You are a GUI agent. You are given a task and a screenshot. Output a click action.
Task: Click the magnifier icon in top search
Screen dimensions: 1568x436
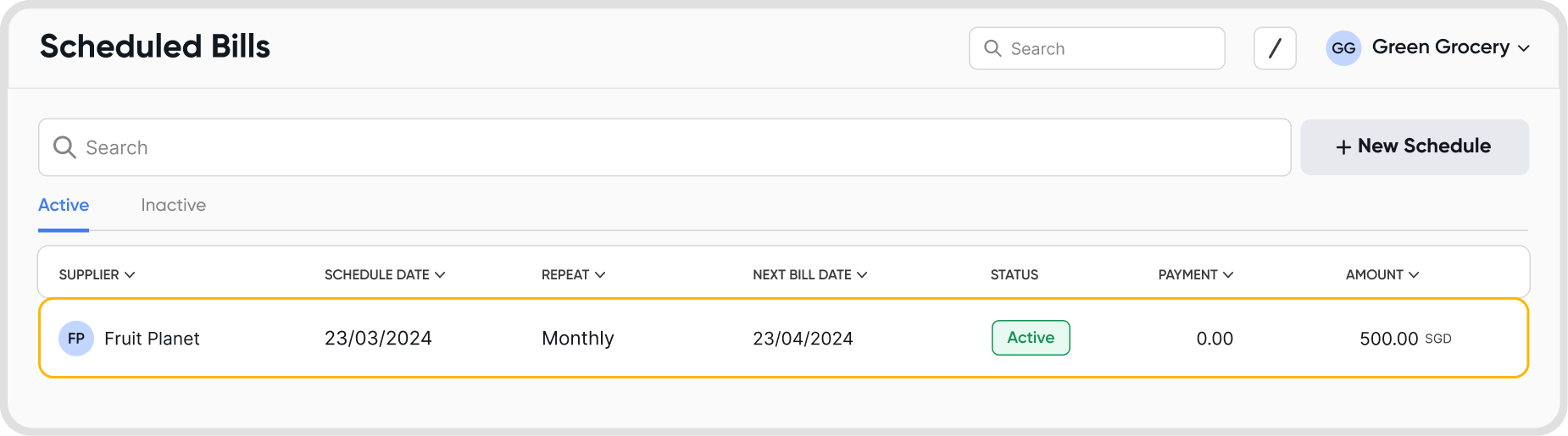click(x=993, y=48)
